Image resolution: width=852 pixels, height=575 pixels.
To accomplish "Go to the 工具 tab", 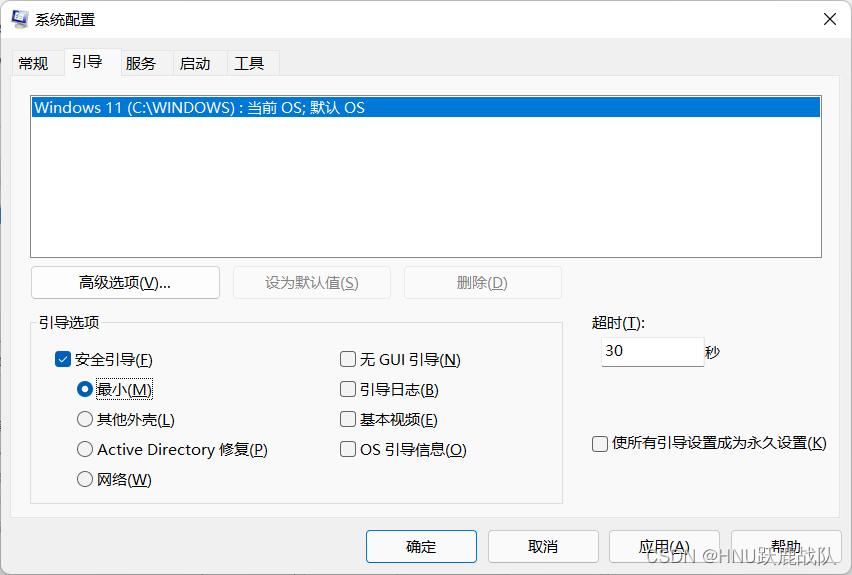I will (x=249, y=63).
